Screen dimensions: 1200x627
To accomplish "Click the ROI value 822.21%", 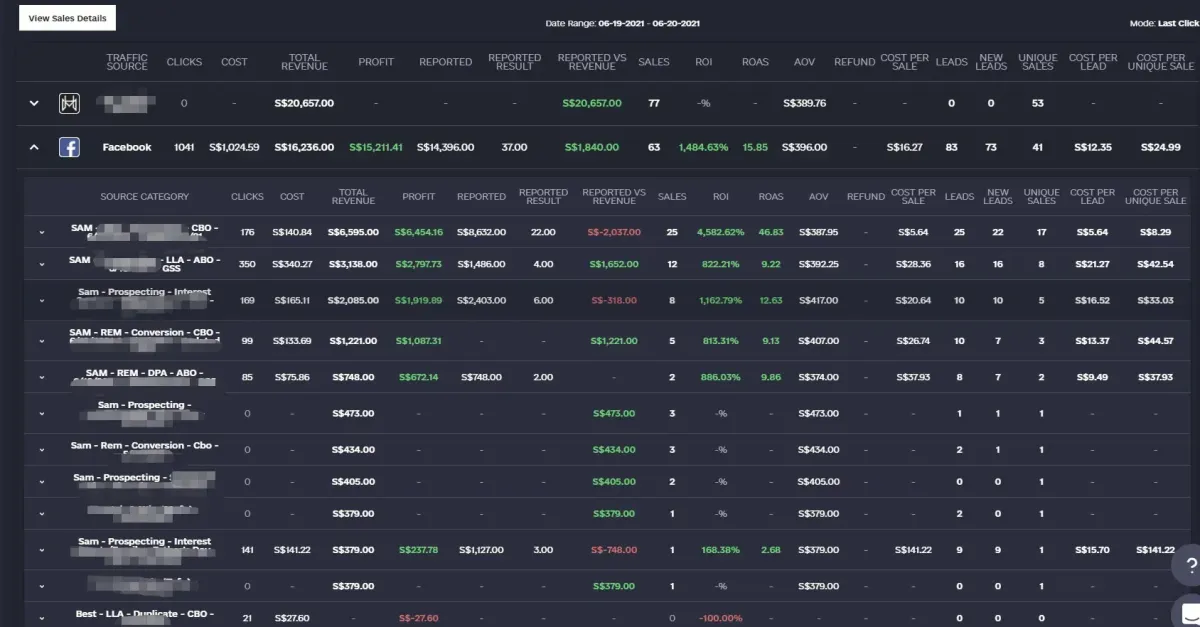I will [721, 264].
